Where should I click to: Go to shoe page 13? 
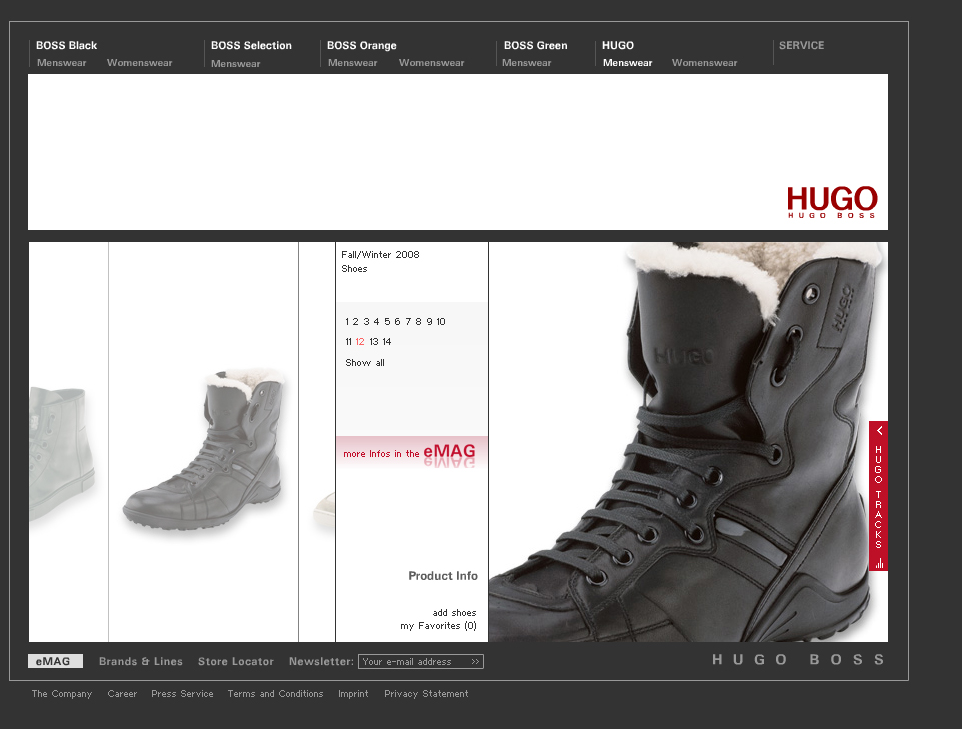tap(374, 342)
